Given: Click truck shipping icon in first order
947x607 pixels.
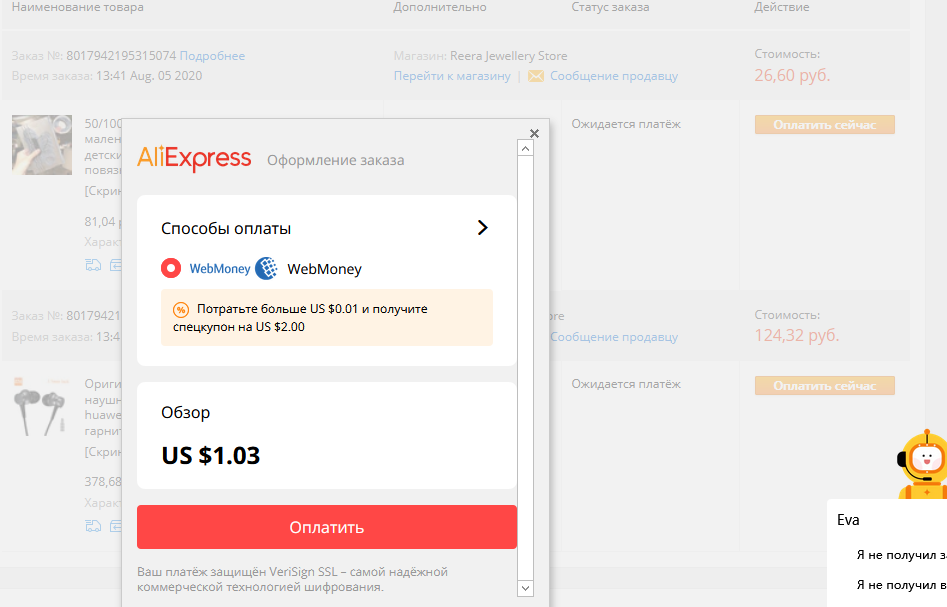Looking at the screenshot, I should click(93, 265).
